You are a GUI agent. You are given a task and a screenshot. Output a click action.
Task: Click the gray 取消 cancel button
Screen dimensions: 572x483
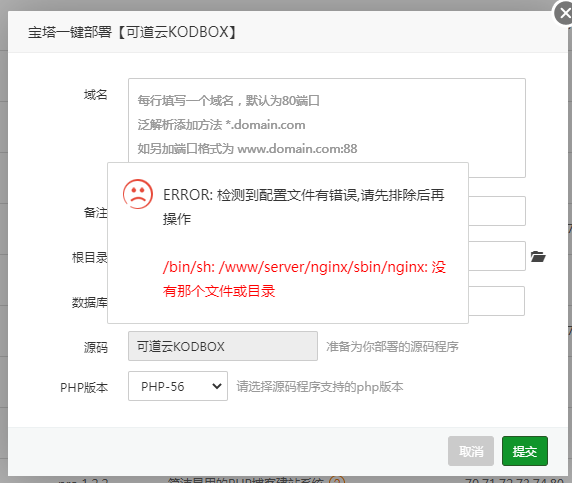click(x=471, y=451)
